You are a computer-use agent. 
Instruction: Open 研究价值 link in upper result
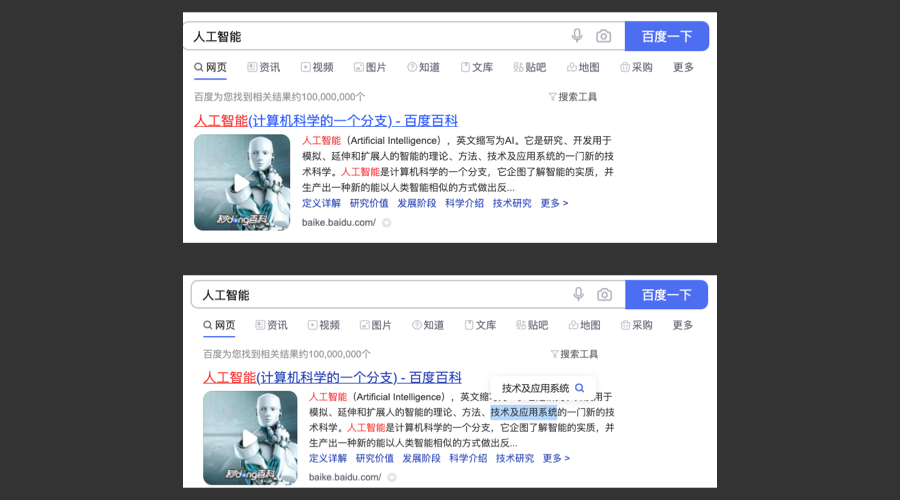369,203
